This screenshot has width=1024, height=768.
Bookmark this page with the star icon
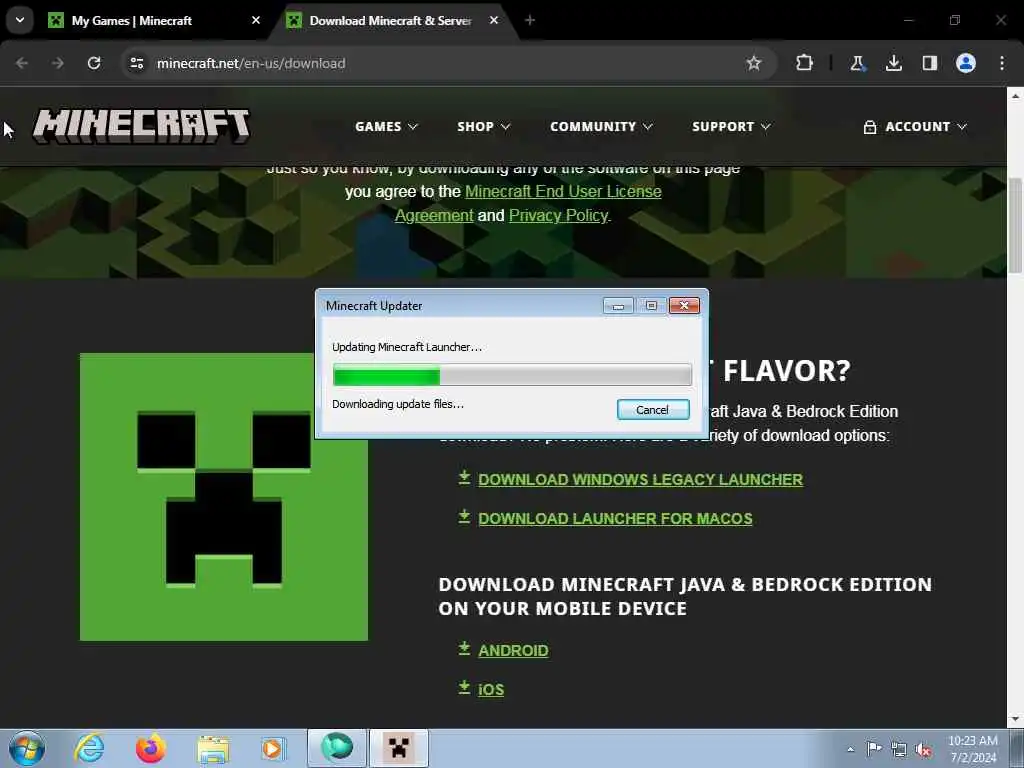tap(754, 63)
